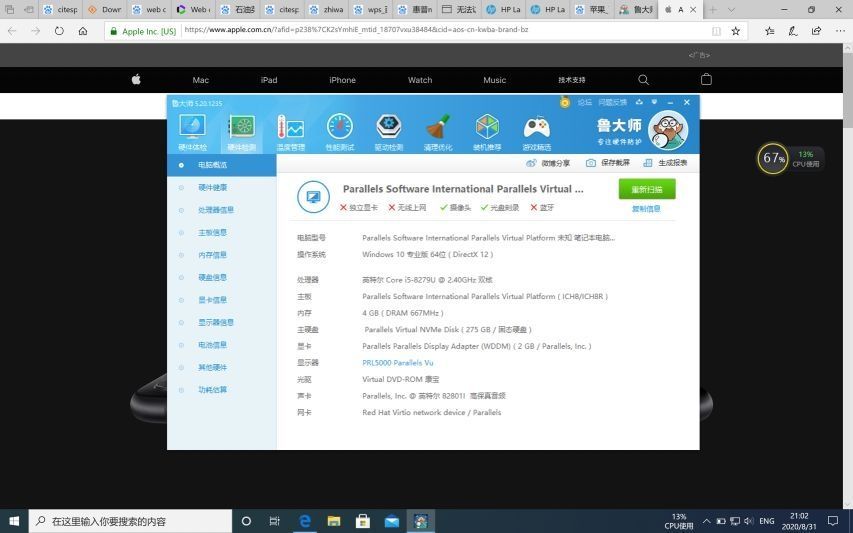Go to Watch in Apple navigation
Screen dimensions: 853x533
420,80
